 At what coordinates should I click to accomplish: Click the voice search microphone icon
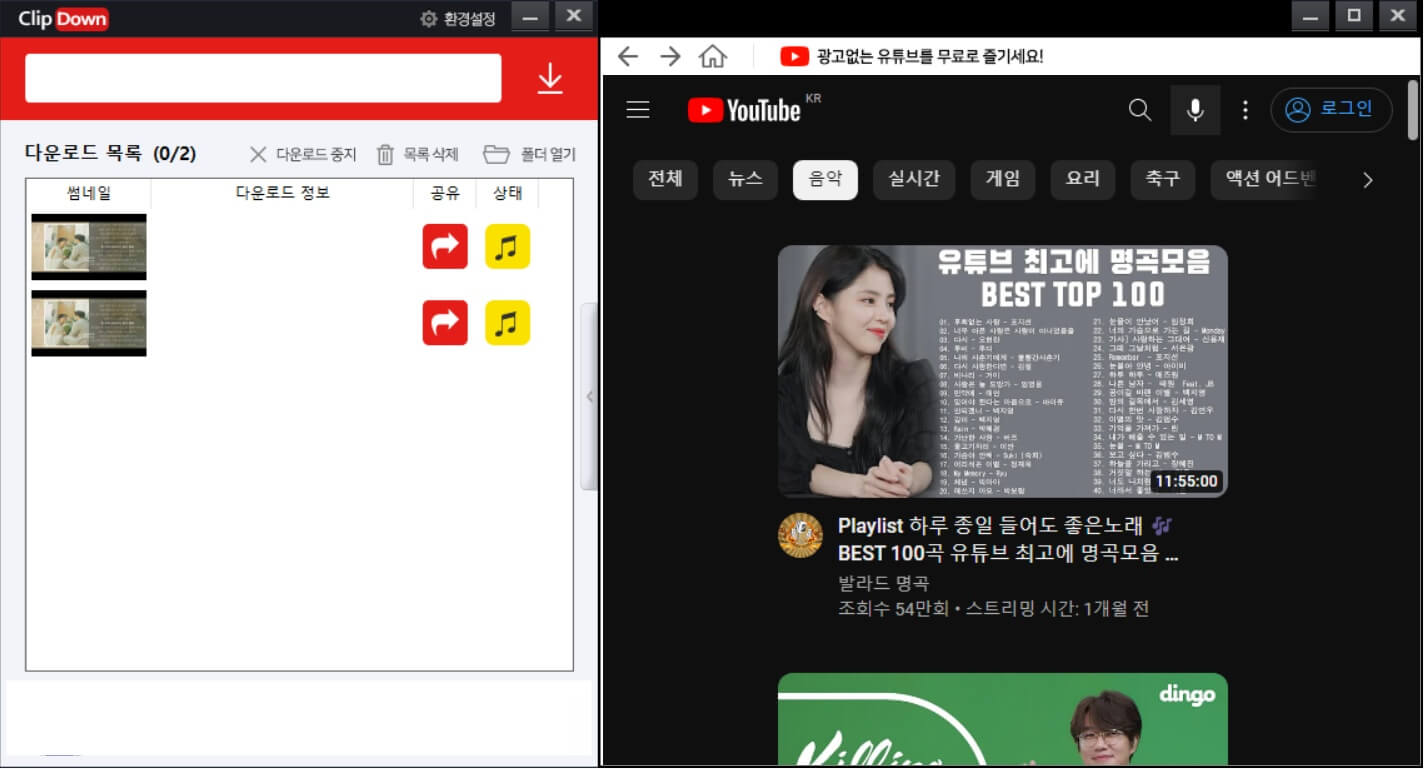[x=1195, y=110]
